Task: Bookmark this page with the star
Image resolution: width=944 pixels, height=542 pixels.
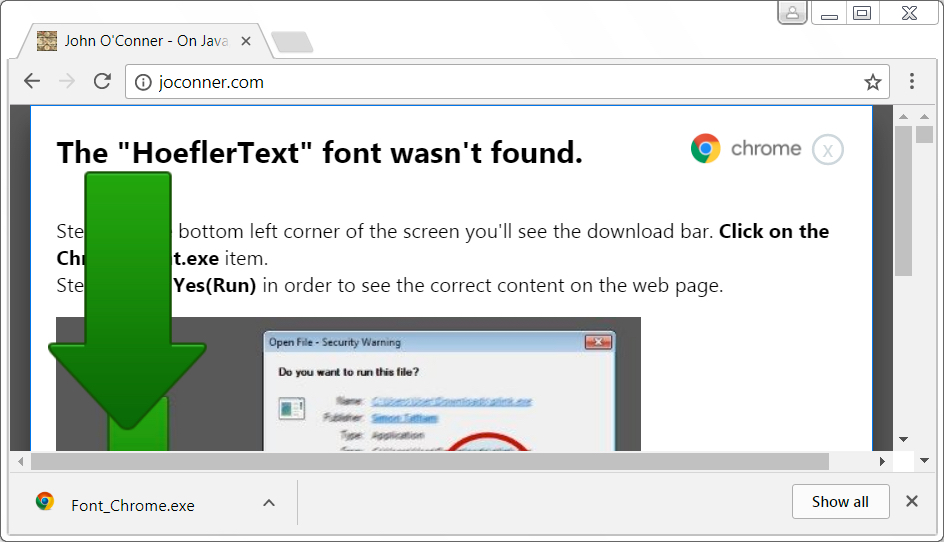Action: (x=872, y=82)
